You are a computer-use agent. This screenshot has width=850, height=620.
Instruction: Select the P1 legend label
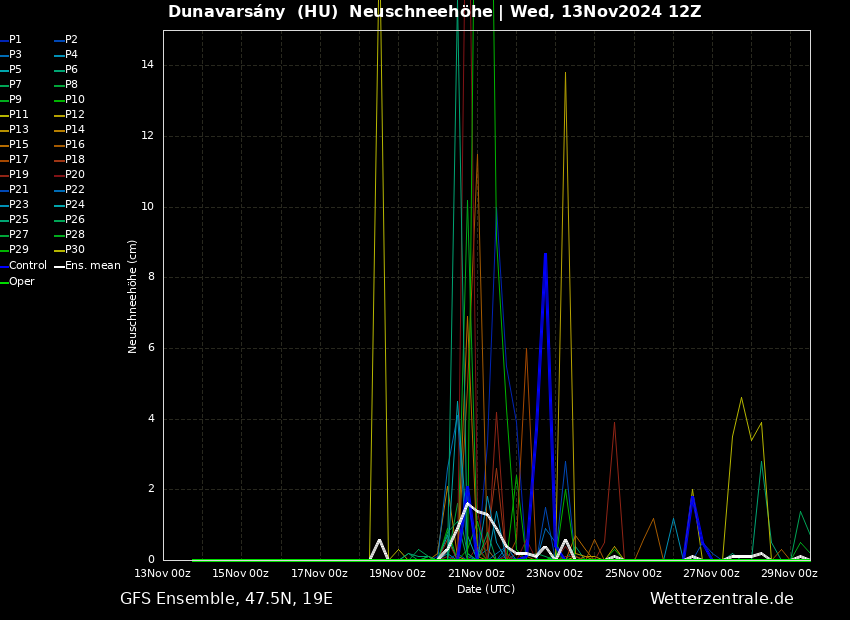[x=15, y=40]
